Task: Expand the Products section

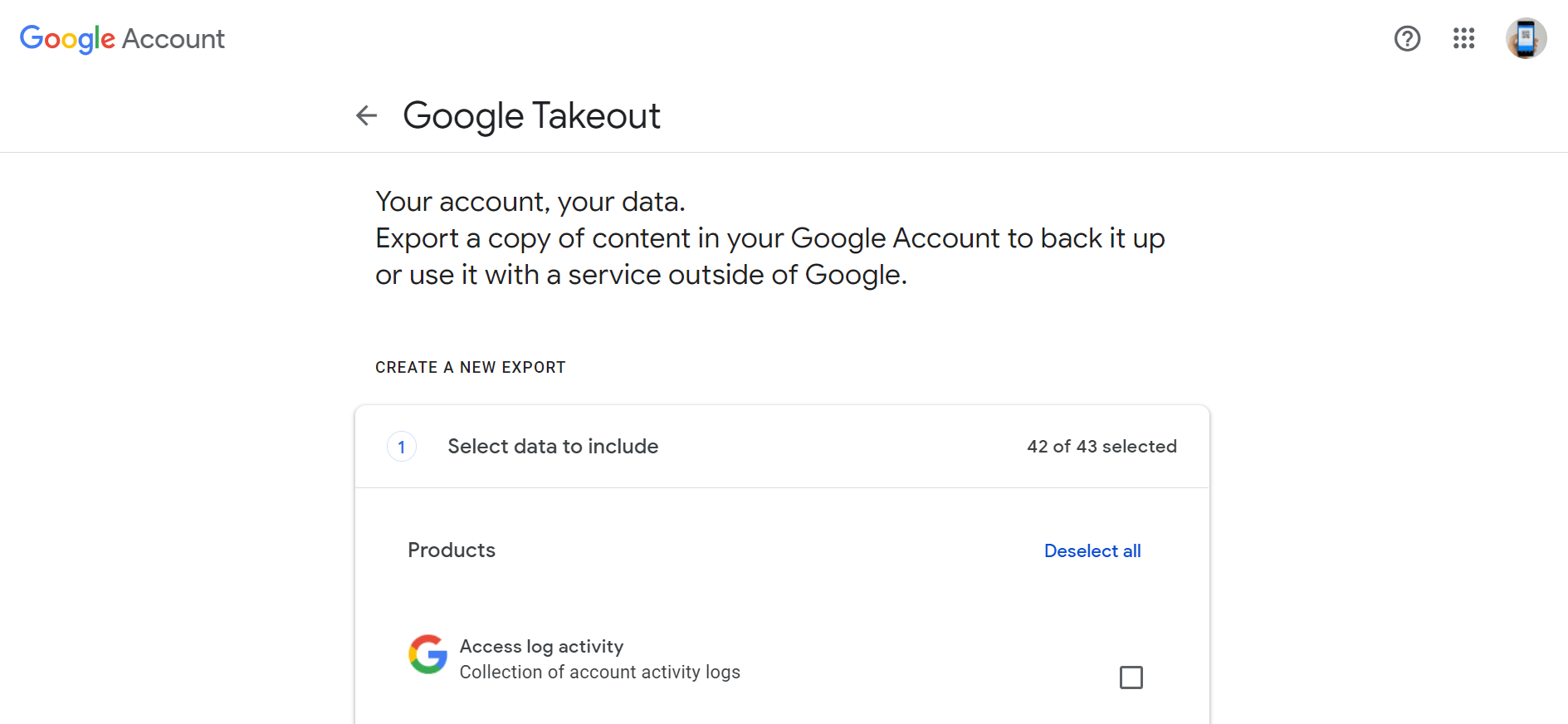Action: 451,550
